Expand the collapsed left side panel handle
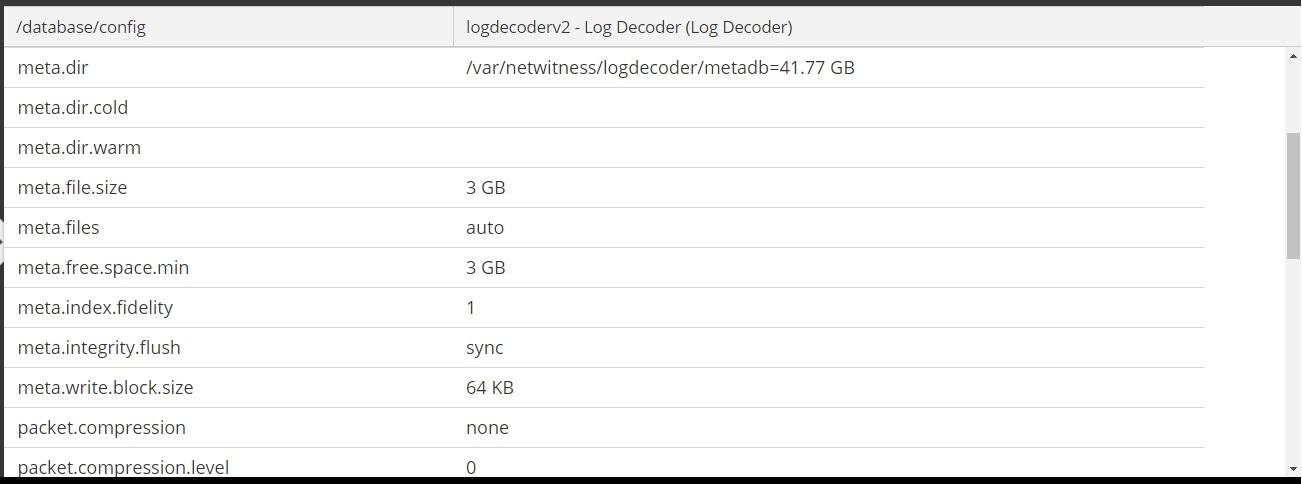Screen dimensions: 1302x484 2,238
